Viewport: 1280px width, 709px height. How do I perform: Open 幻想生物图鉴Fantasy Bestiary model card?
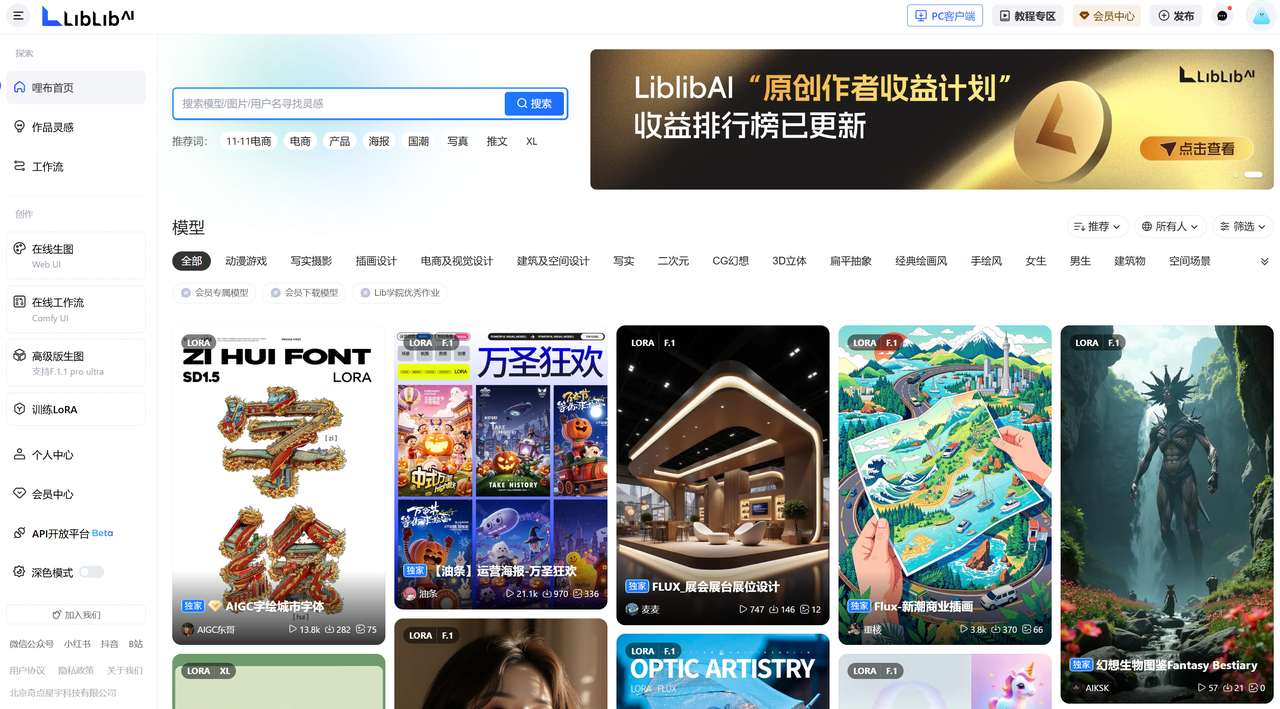tap(1167, 514)
